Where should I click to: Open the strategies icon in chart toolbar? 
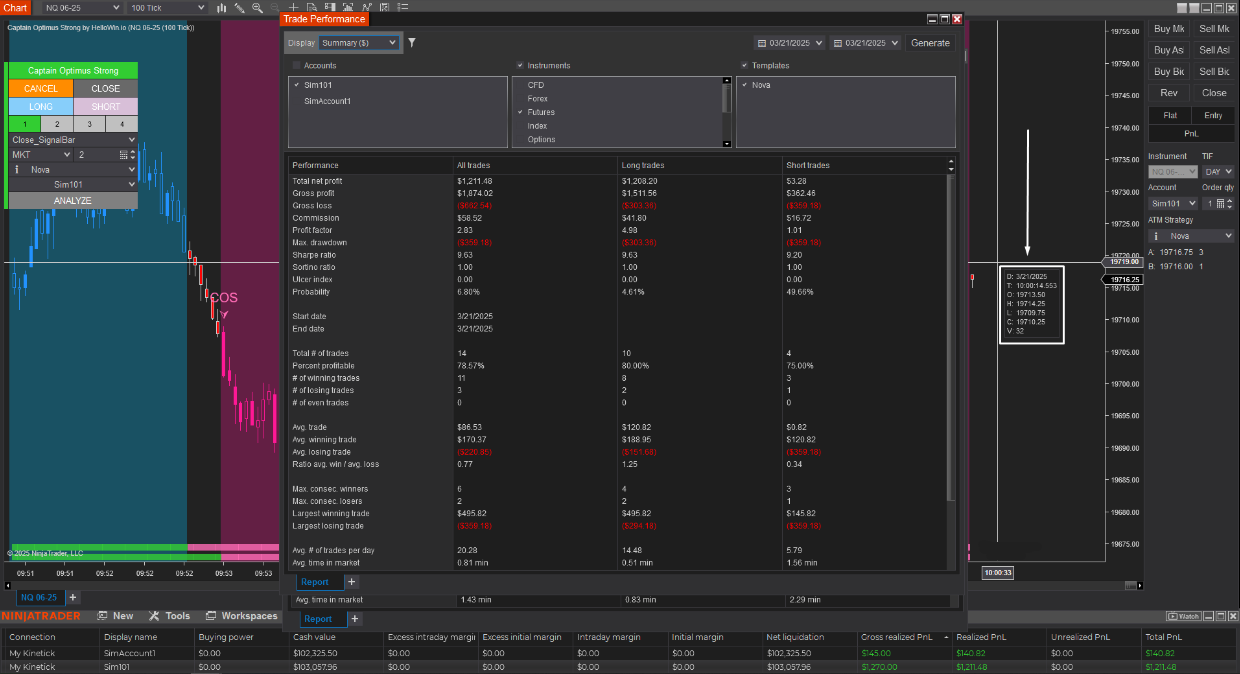tap(385, 7)
